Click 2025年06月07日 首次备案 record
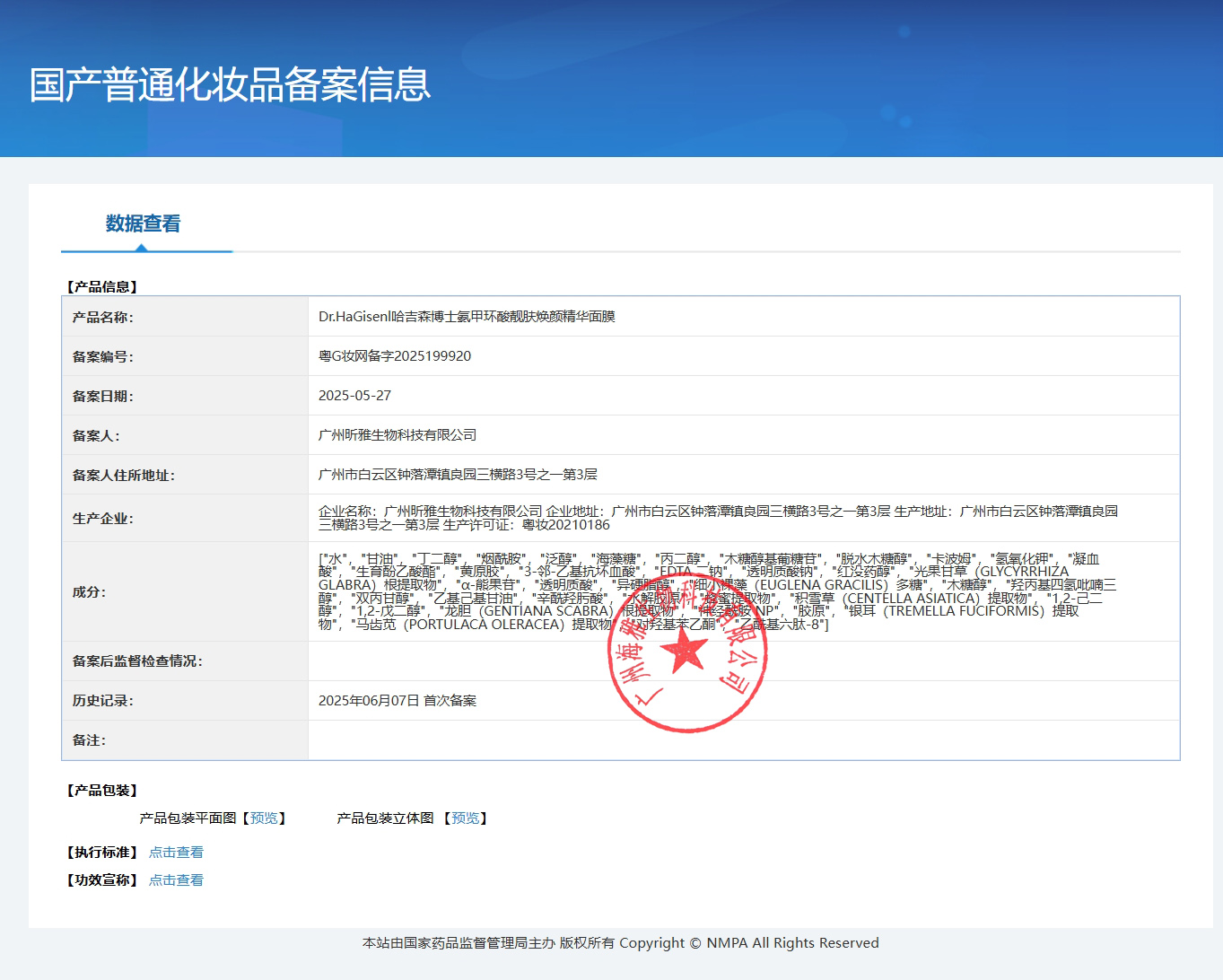This screenshot has width=1223, height=980. (x=397, y=701)
